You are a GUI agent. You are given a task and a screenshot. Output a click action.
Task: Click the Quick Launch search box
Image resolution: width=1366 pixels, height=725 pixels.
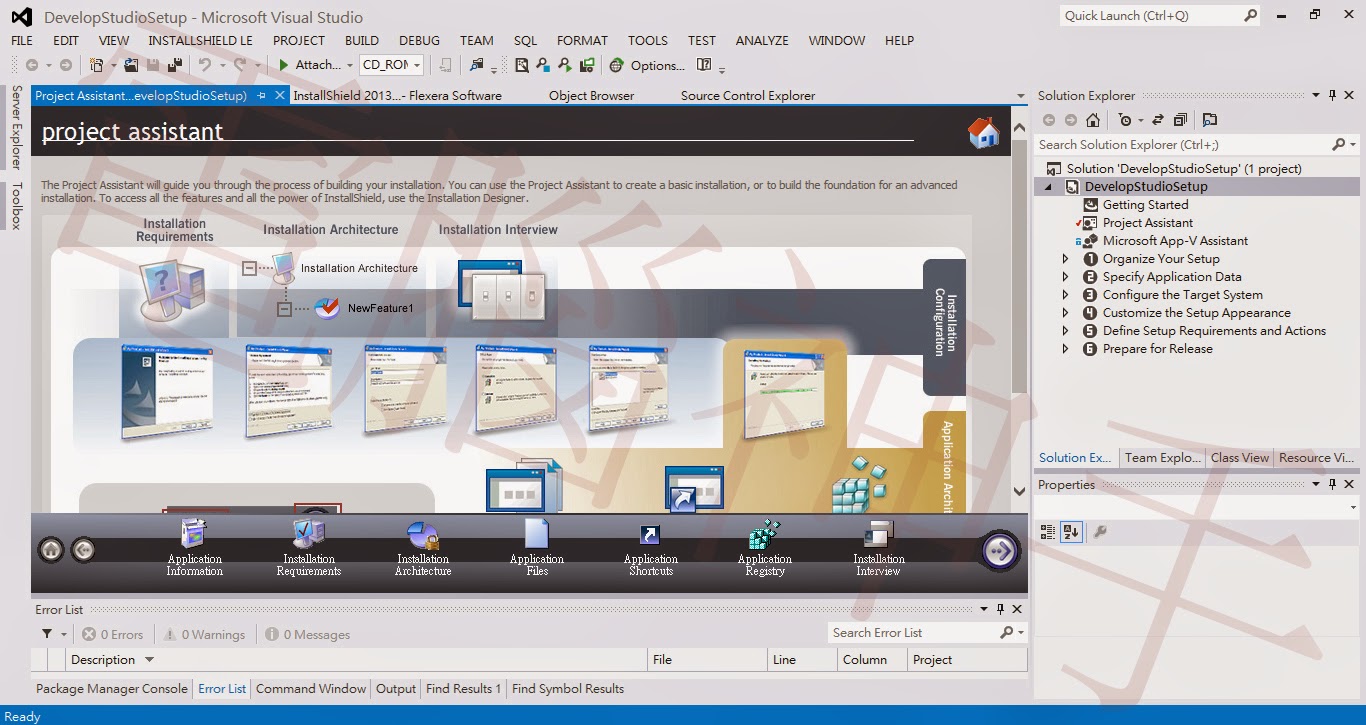pyautogui.click(x=1160, y=15)
